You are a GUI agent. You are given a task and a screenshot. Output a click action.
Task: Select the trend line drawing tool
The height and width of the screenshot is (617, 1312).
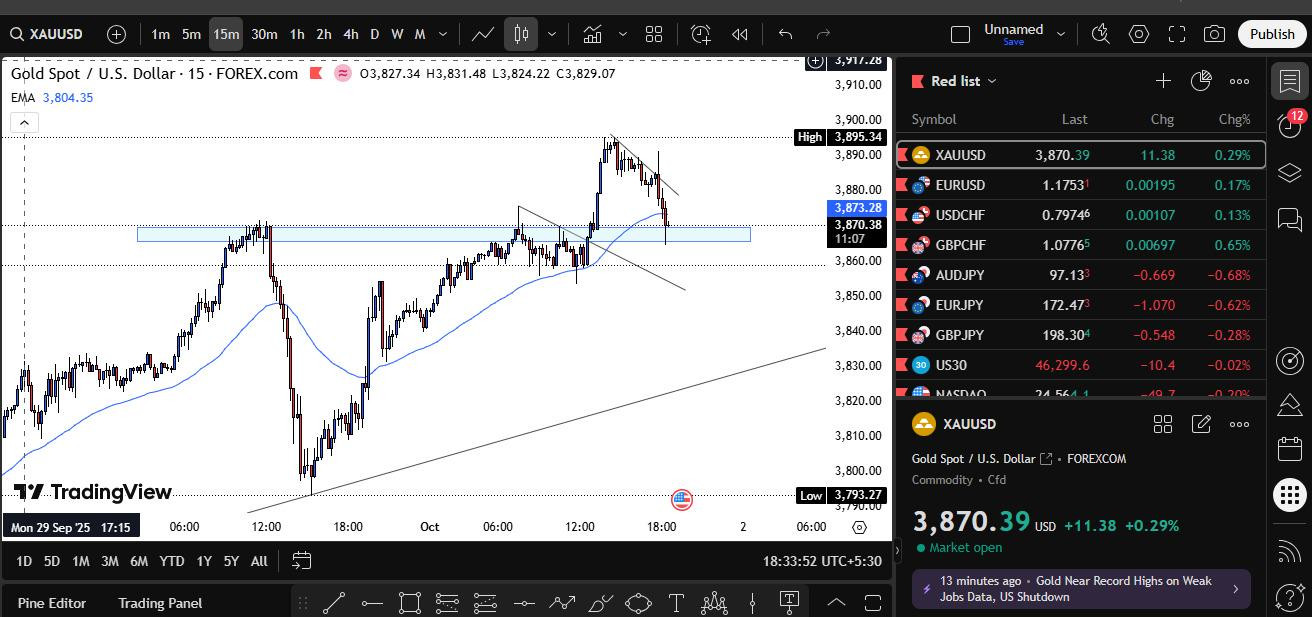(334, 603)
